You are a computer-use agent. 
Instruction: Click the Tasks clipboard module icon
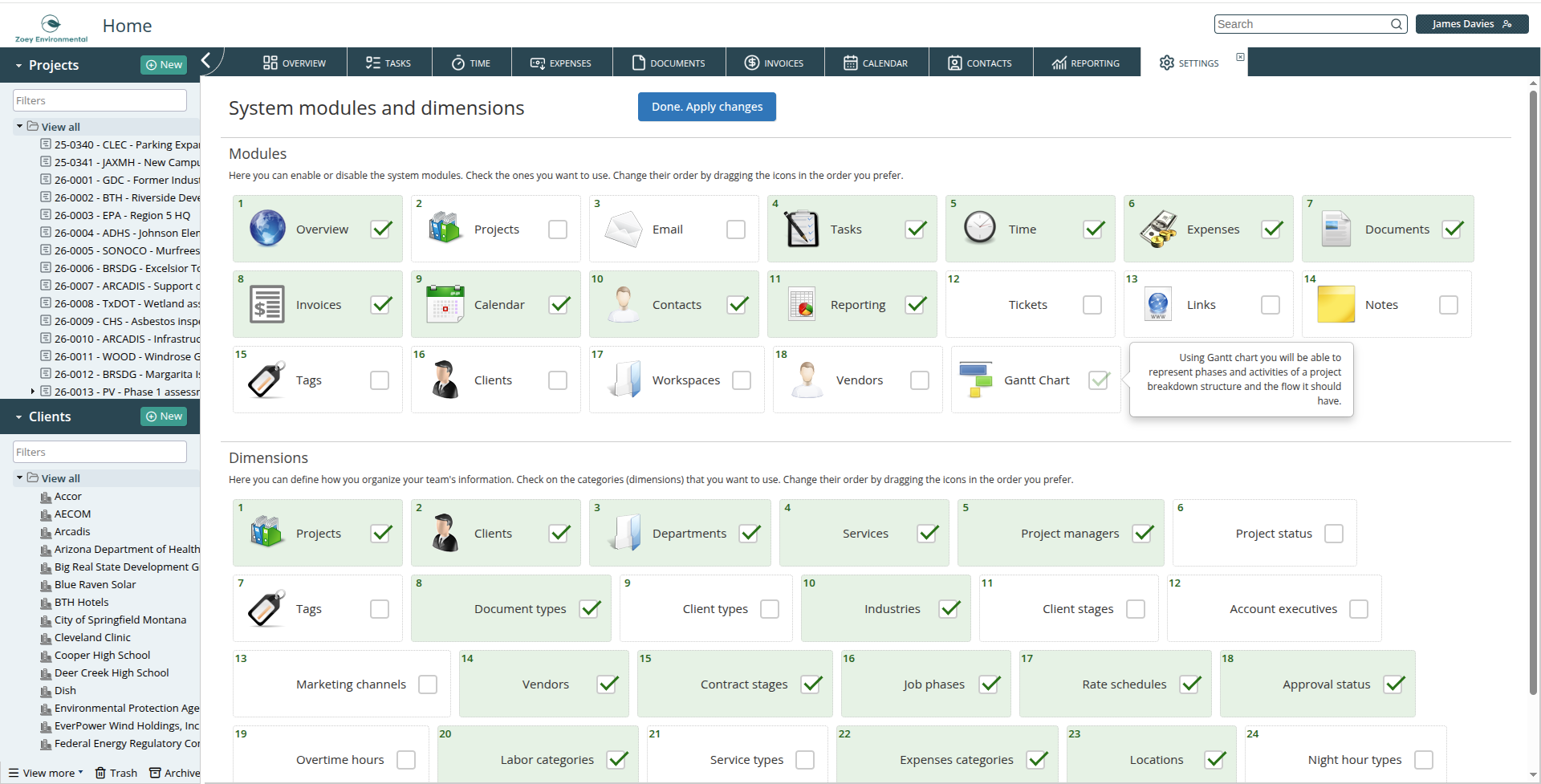(802, 229)
